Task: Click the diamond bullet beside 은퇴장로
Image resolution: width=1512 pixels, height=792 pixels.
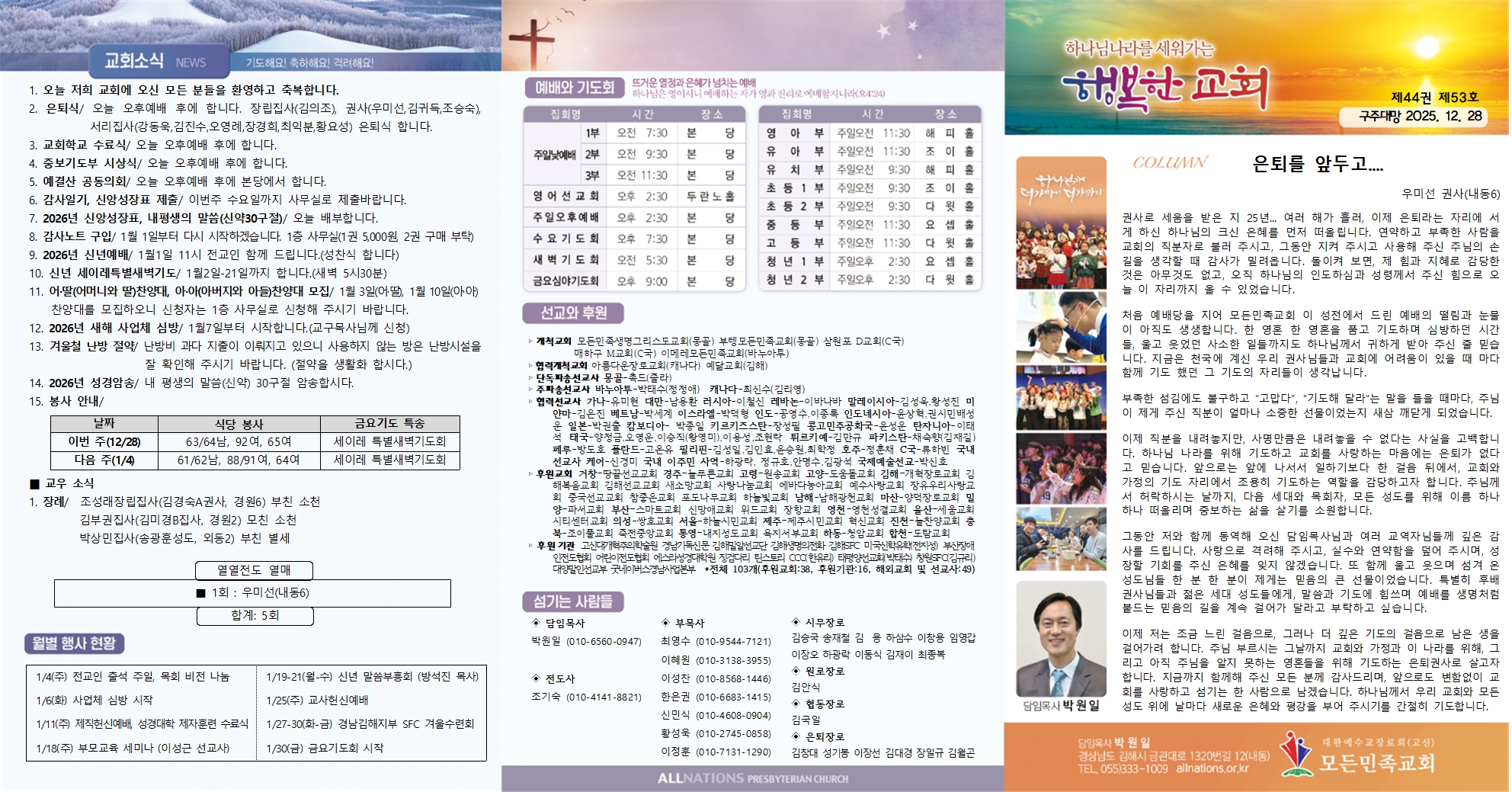Action: coord(796,736)
